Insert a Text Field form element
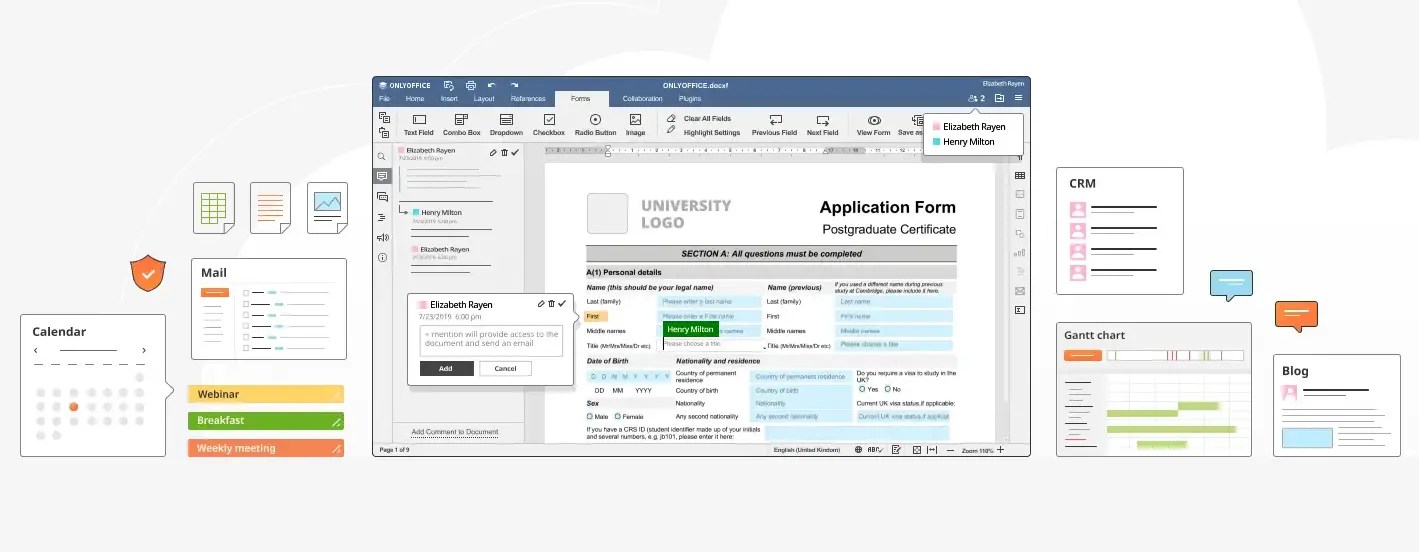This screenshot has height=552, width=1419. [x=418, y=125]
